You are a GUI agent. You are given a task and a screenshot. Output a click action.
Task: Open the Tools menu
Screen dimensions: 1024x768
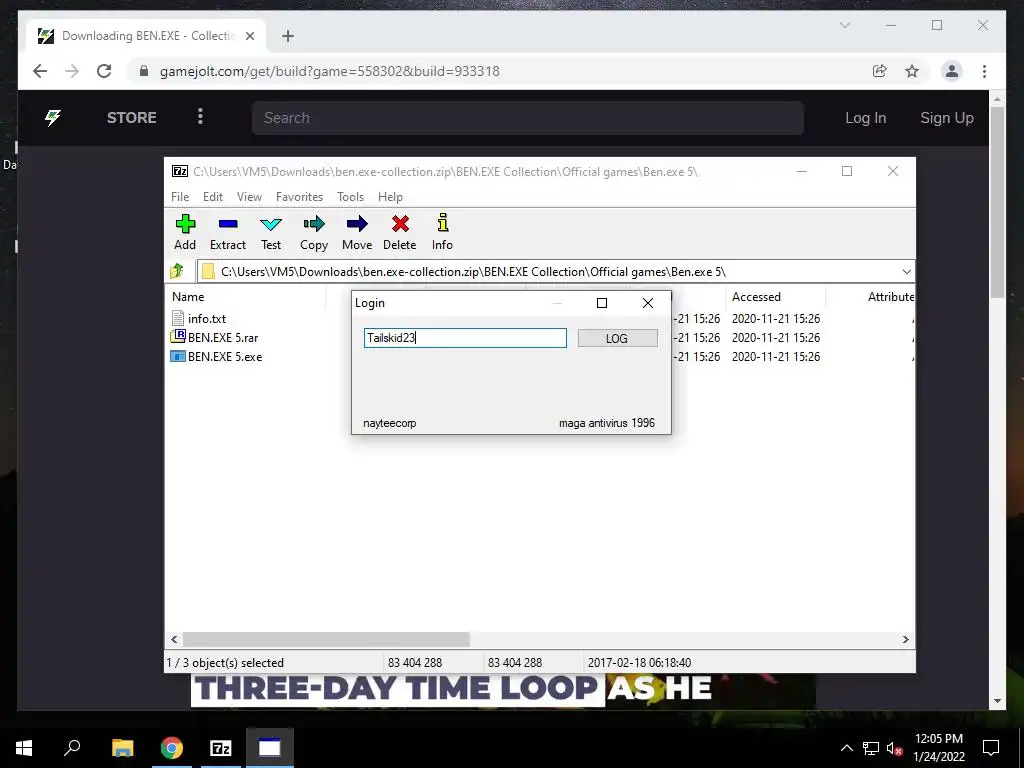(x=351, y=197)
